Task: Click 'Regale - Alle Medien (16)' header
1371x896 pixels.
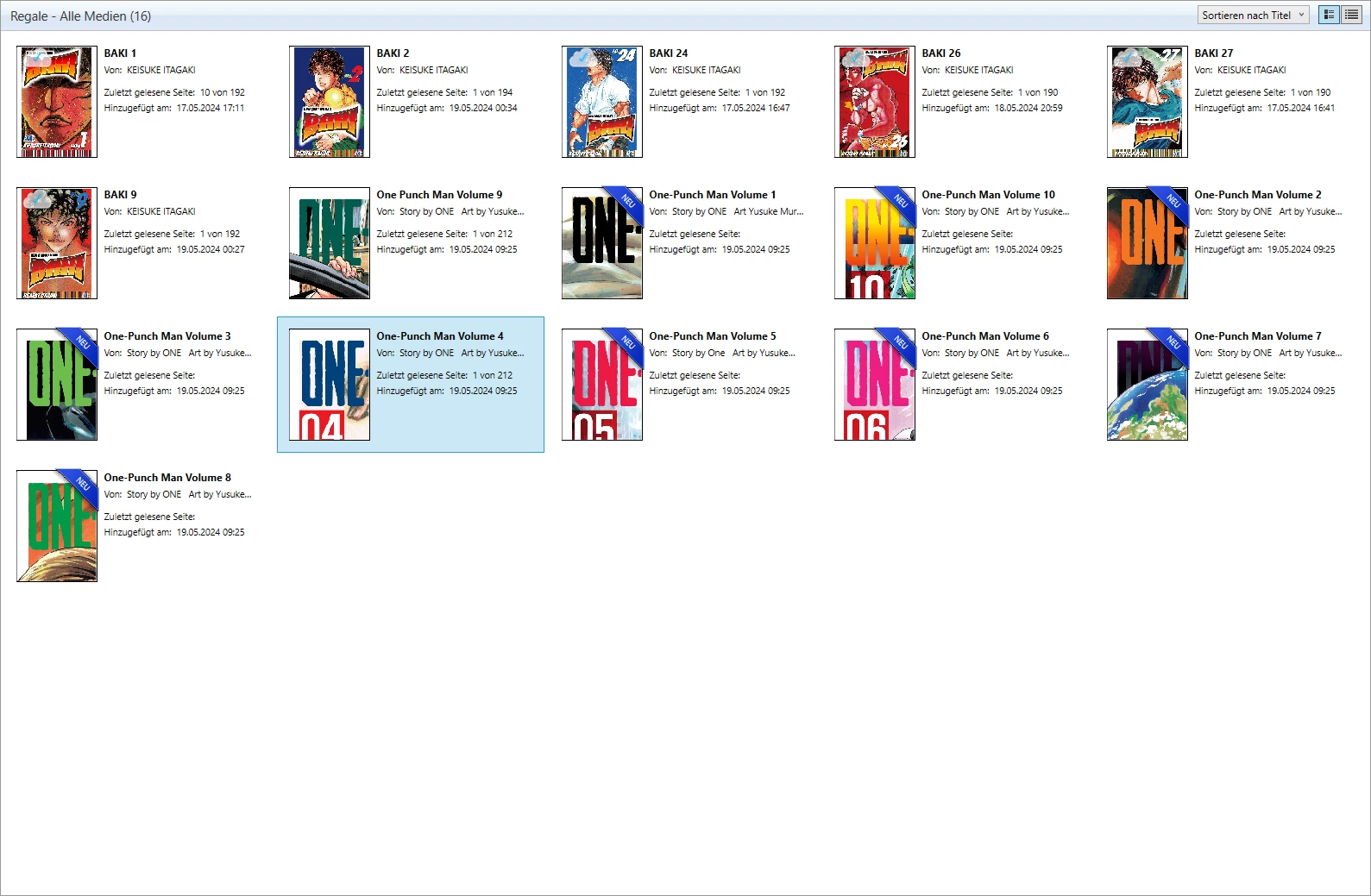Action: pyautogui.click(x=80, y=16)
